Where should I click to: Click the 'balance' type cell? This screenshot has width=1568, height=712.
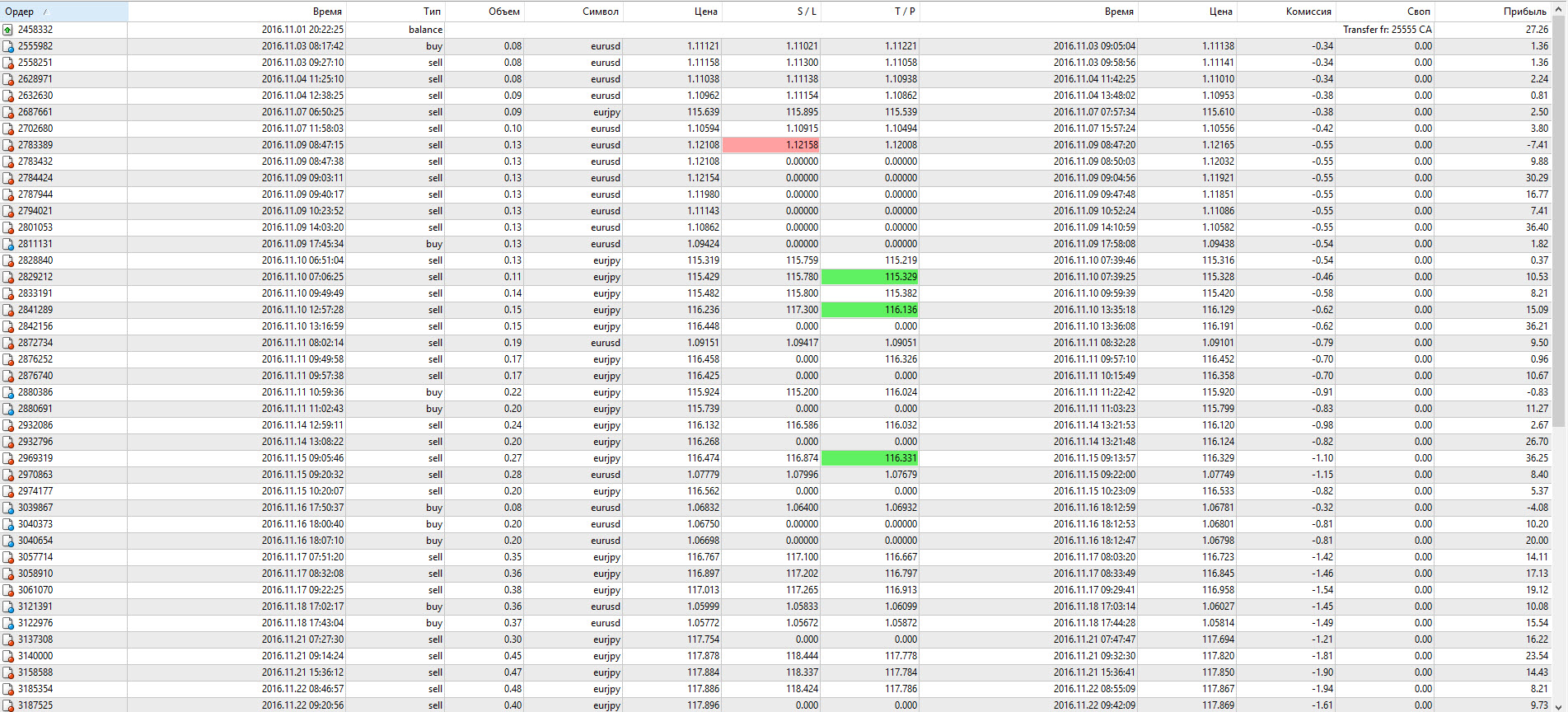click(x=425, y=30)
